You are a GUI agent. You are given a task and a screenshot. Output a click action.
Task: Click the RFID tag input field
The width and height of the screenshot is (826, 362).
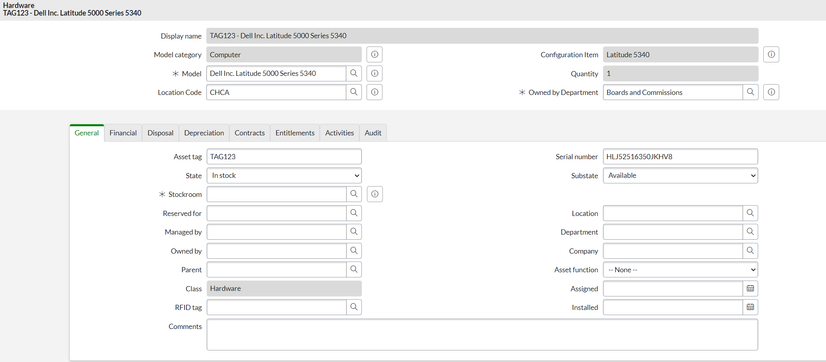click(277, 307)
